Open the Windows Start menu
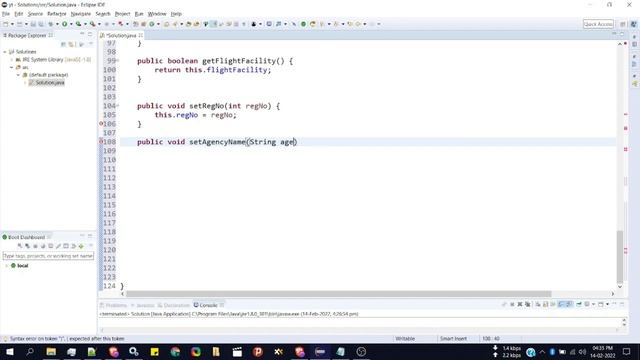640x360 pixels. 9,351
